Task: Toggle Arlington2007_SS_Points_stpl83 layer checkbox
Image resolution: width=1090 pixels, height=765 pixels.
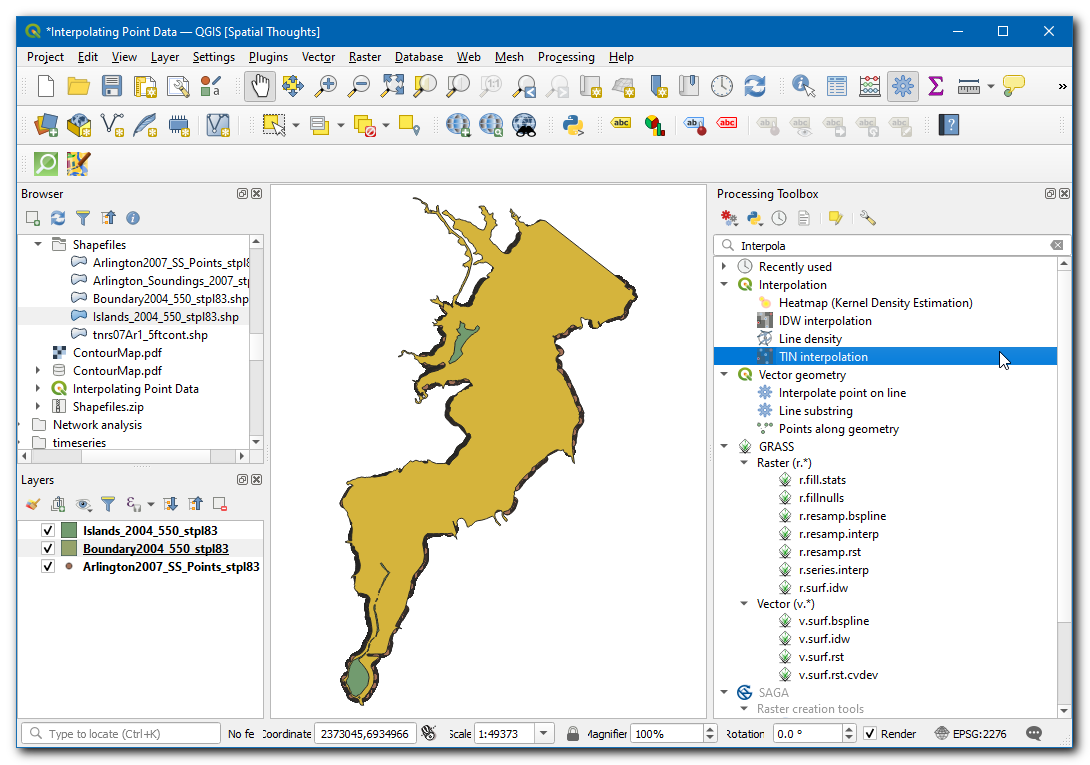Action: (47, 567)
